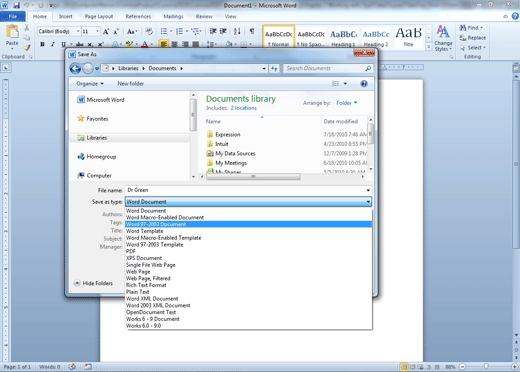Toggle Superscript formatting
This screenshot has width=520, height=372.
click(x=100, y=44)
